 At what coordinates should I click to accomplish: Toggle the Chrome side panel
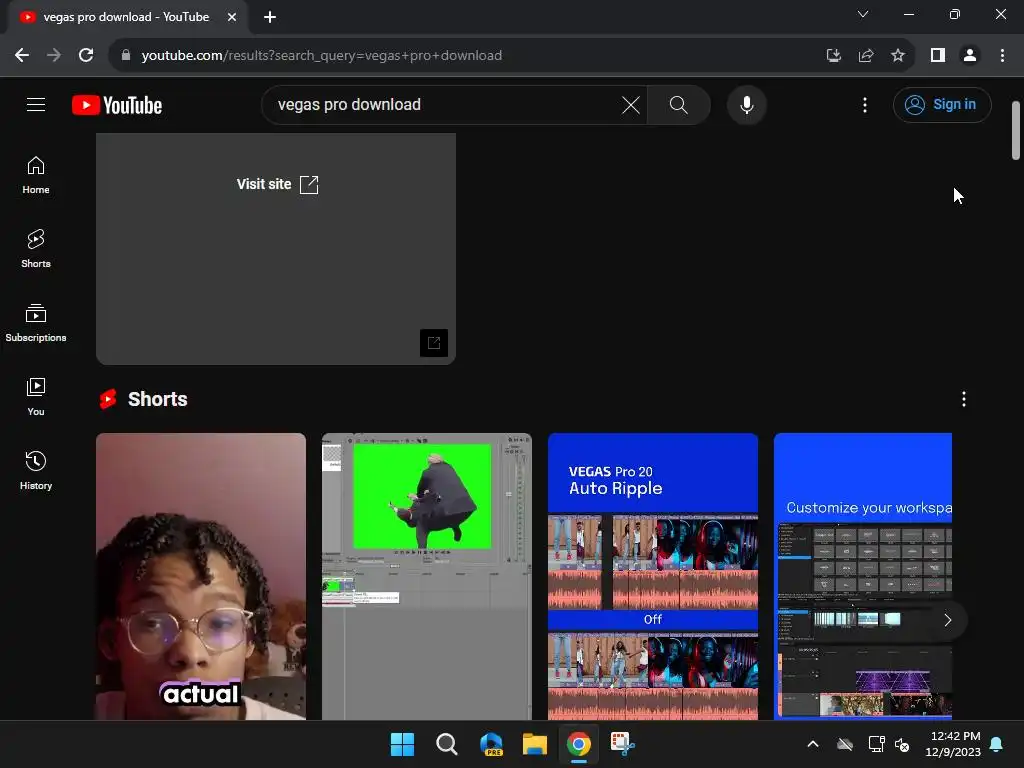pyautogui.click(x=938, y=56)
